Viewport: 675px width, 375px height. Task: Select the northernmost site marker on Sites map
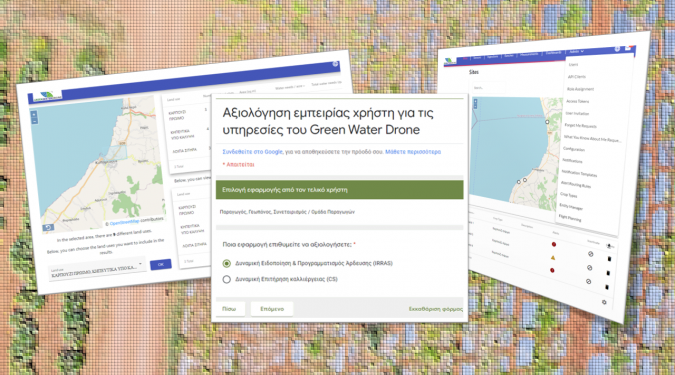point(547,122)
